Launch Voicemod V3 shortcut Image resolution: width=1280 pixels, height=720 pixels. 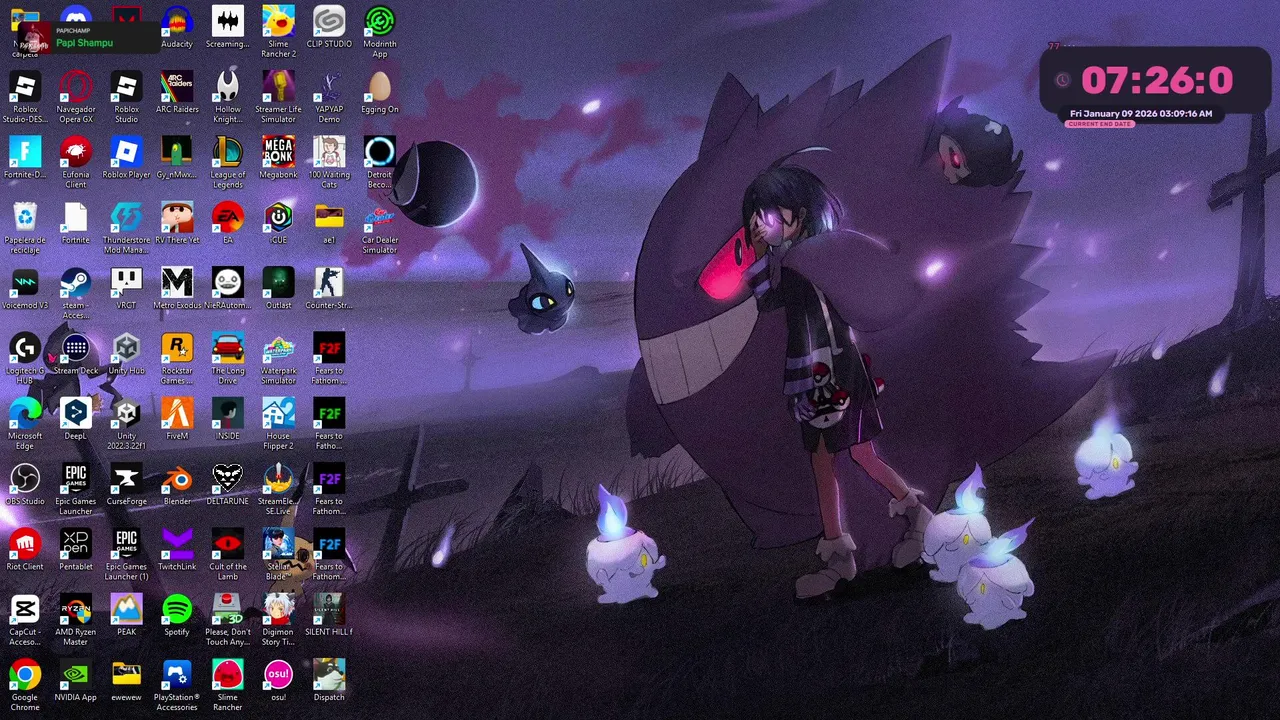tap(25, 282)
